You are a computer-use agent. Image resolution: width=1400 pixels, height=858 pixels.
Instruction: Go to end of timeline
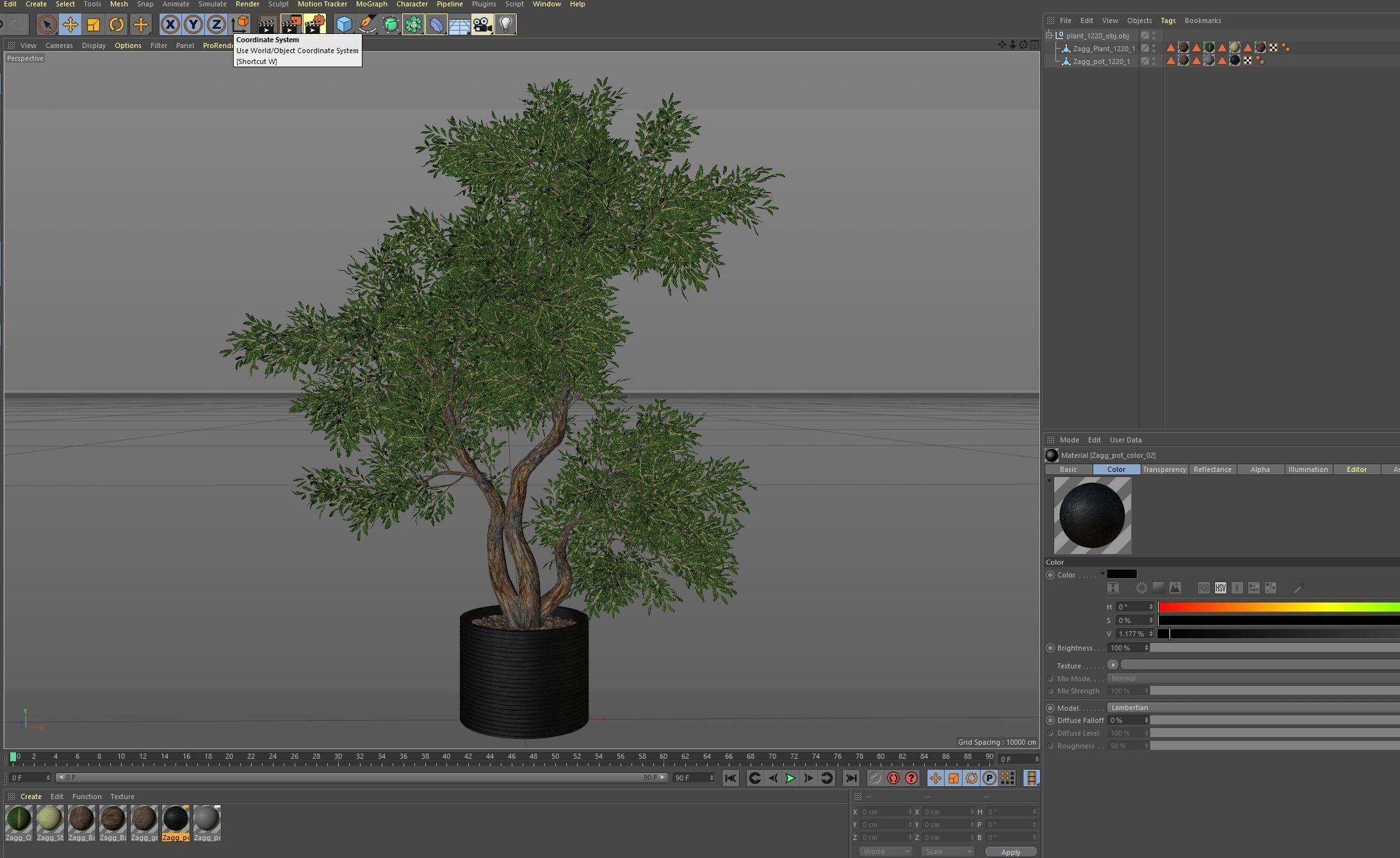point(851,778)
